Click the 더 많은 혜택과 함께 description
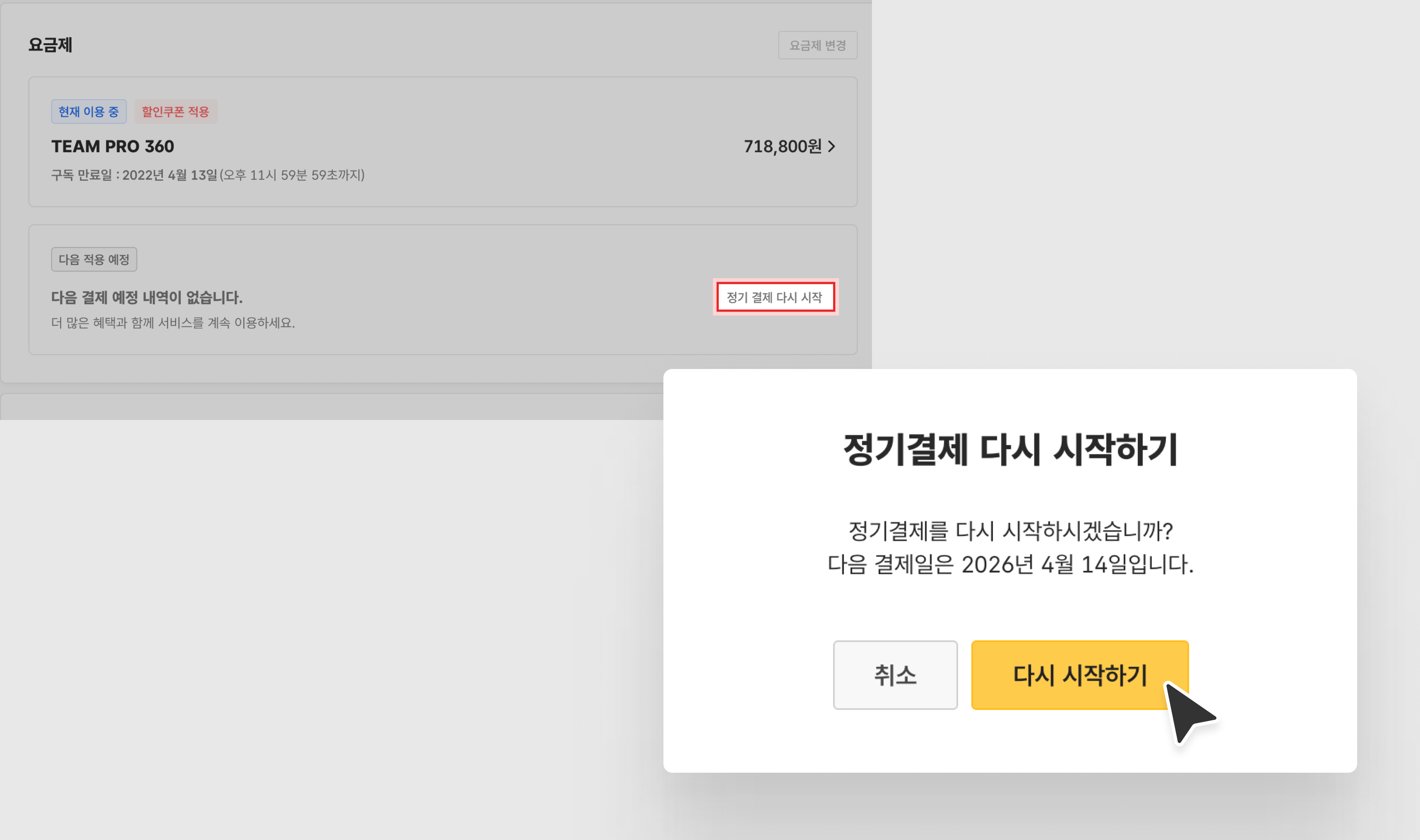 pyautogui.click(x=173, y=323)
